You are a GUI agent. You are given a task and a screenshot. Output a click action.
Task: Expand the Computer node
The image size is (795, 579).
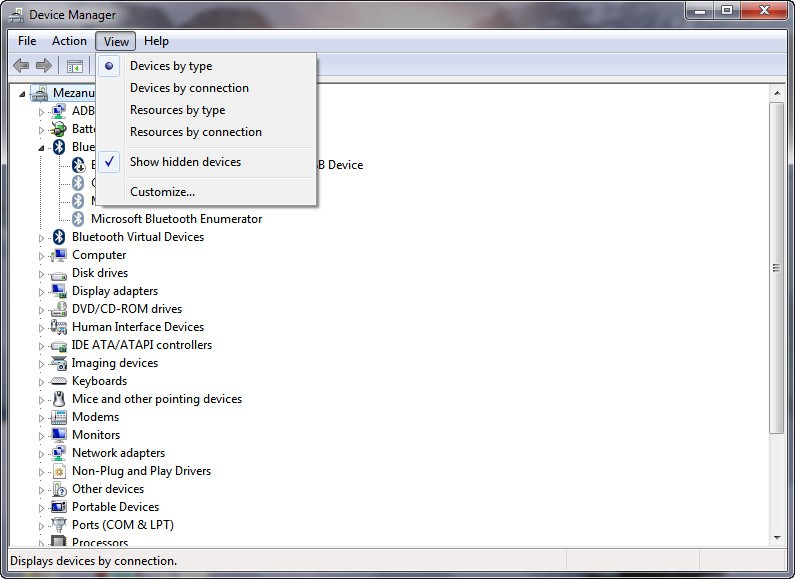coord(41,256)
